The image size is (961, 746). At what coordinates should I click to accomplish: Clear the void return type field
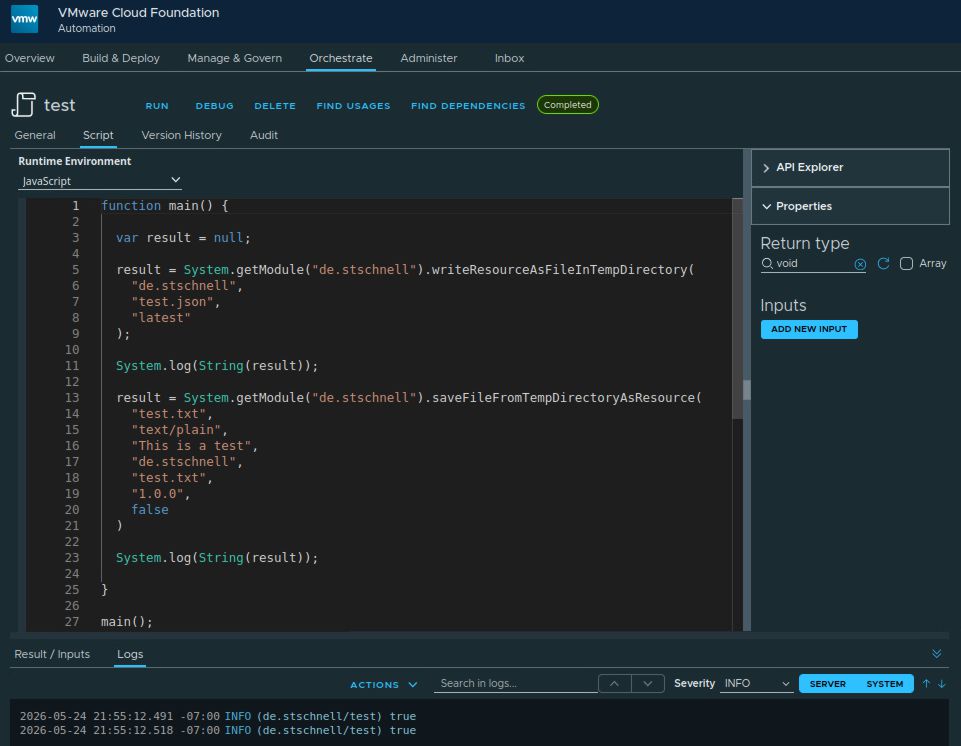point(860,264)
